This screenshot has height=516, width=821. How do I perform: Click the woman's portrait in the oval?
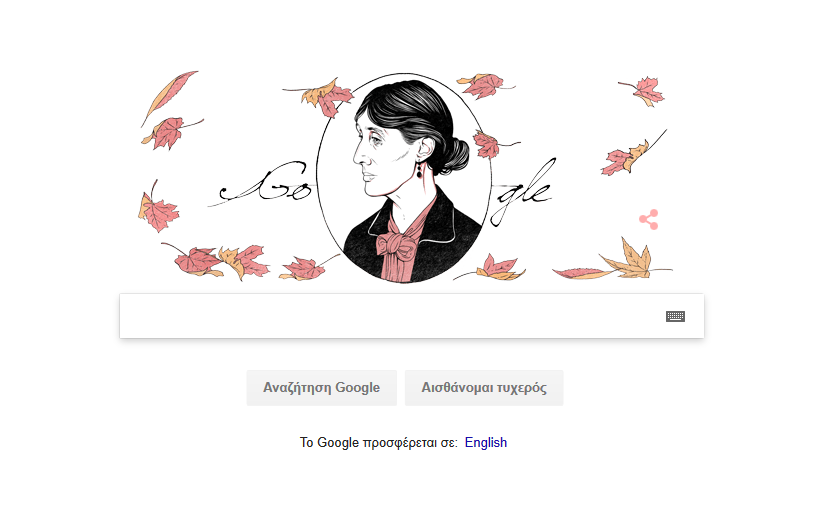(404, 178)
